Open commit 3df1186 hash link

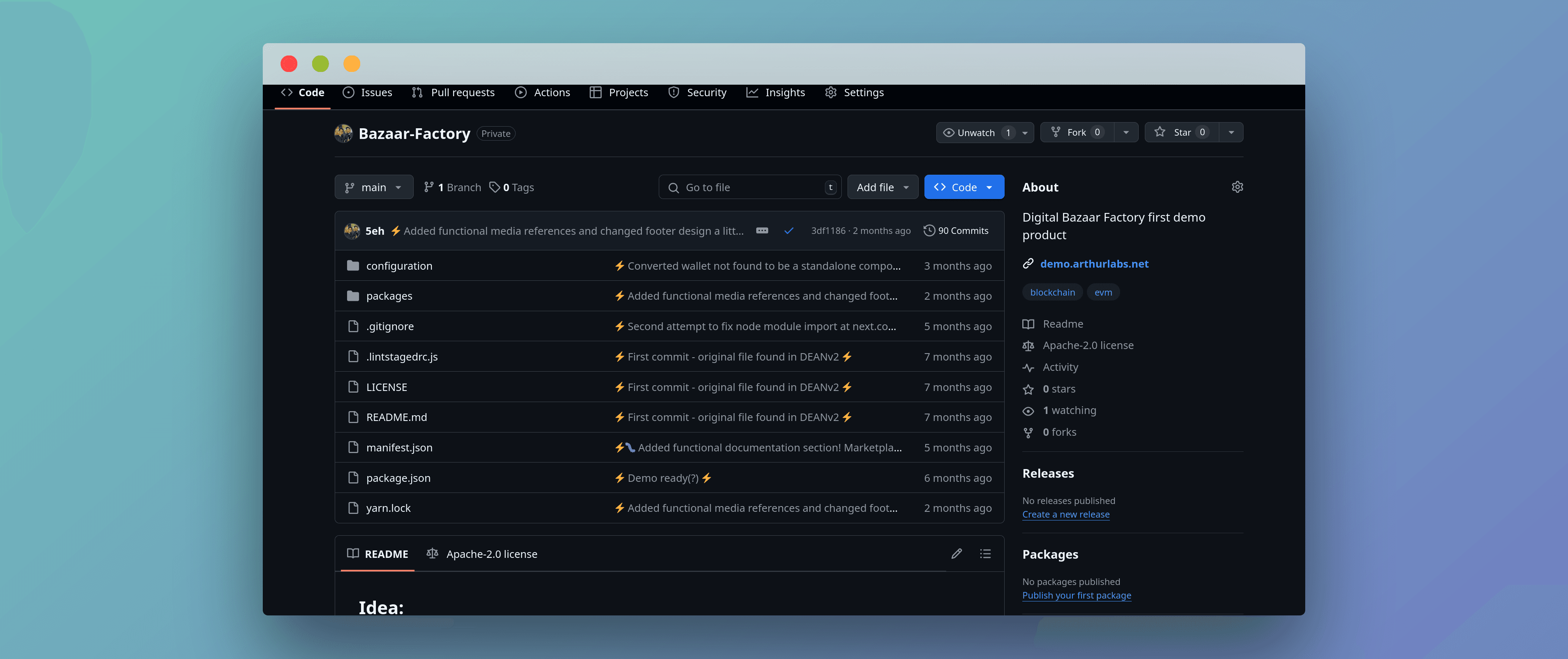click(x=828, y=231)
